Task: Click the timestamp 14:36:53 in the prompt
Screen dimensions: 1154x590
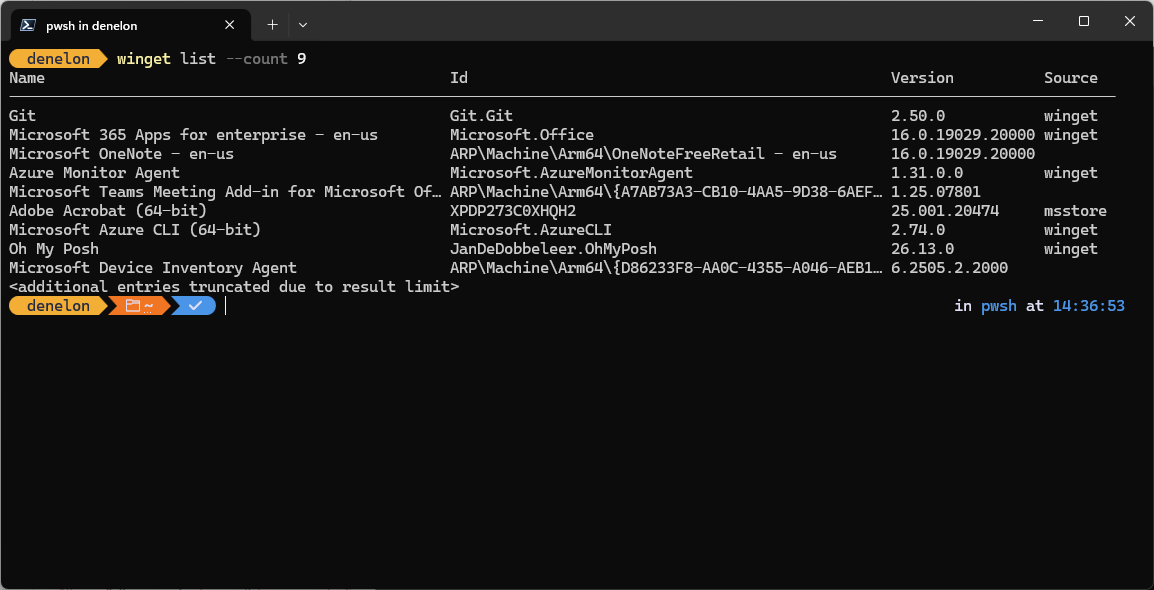Action: (x=1088, y=306)
